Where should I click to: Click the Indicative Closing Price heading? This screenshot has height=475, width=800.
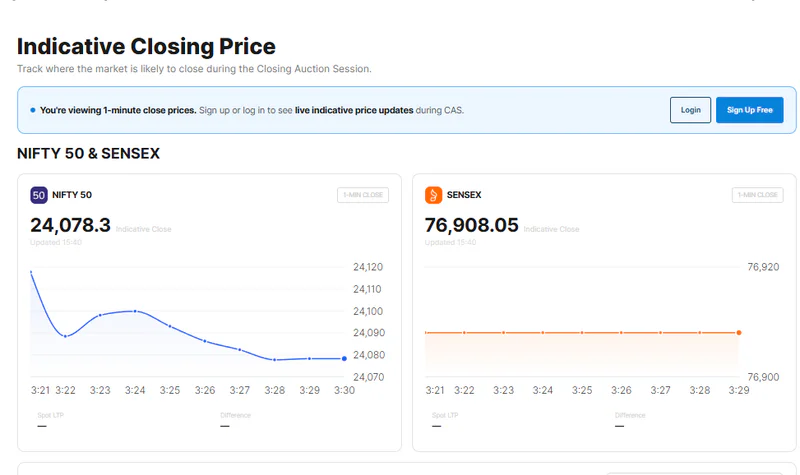pos(146,46)
